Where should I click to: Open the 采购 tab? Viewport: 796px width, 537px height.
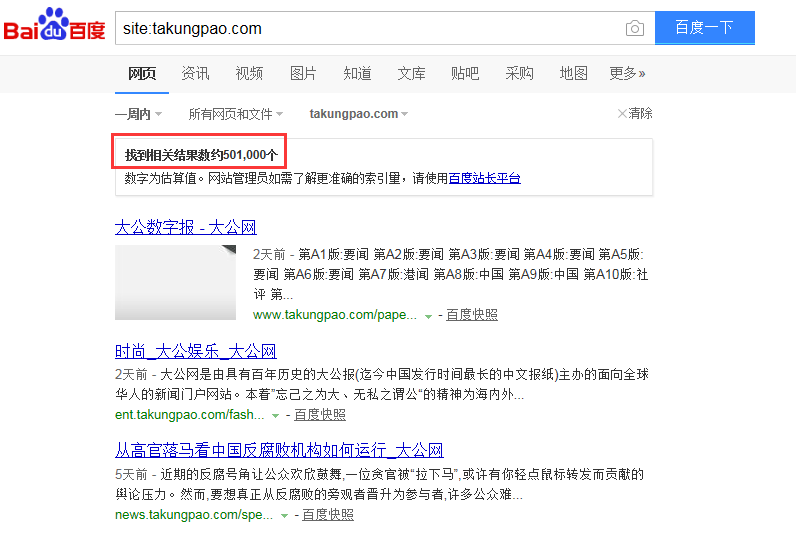click(519, 74)
